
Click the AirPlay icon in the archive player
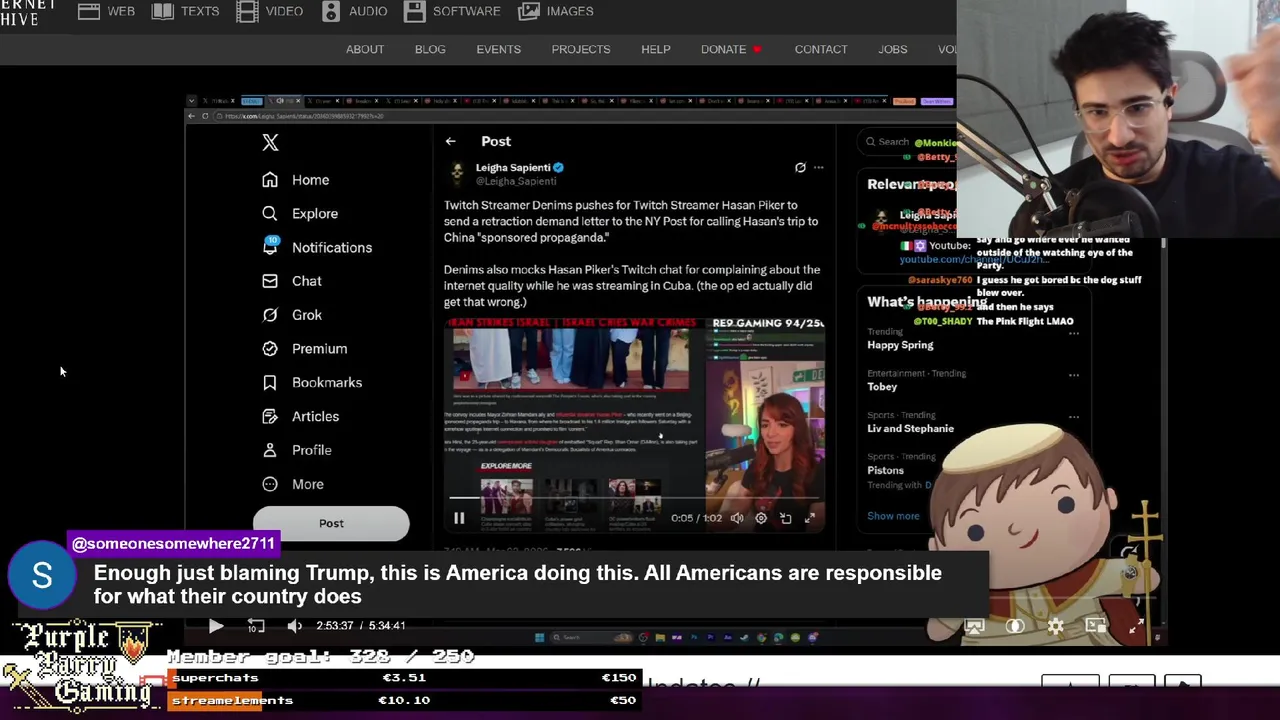pyautogui.click(x=974, y=626)
